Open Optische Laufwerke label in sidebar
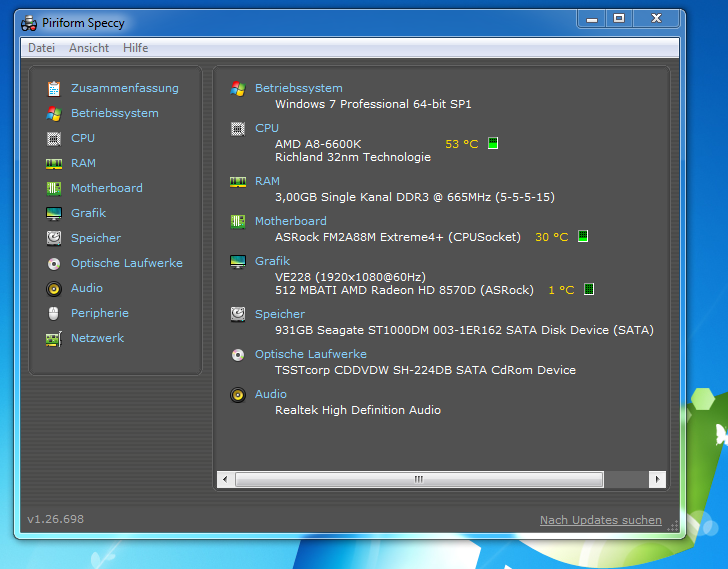This screenshot has height=569, width=728. click(127, 263)
